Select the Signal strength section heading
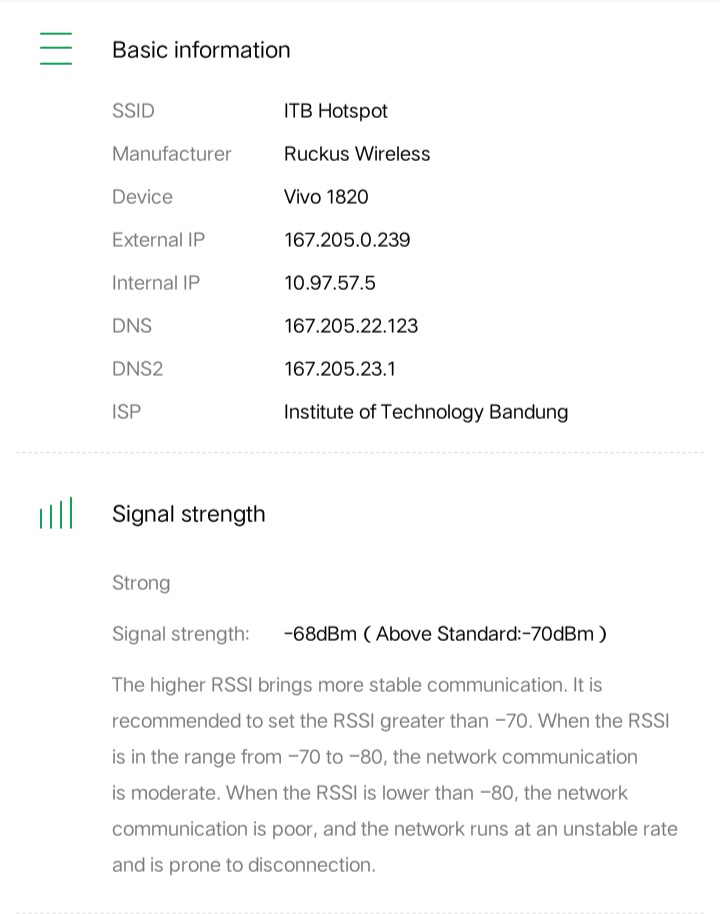720x914 pixels. pos(189,514)
